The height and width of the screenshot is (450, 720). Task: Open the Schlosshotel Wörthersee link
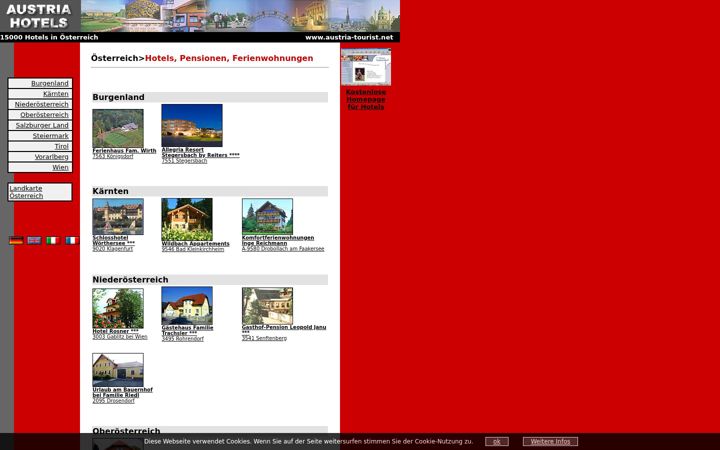[x=114, y=241]
